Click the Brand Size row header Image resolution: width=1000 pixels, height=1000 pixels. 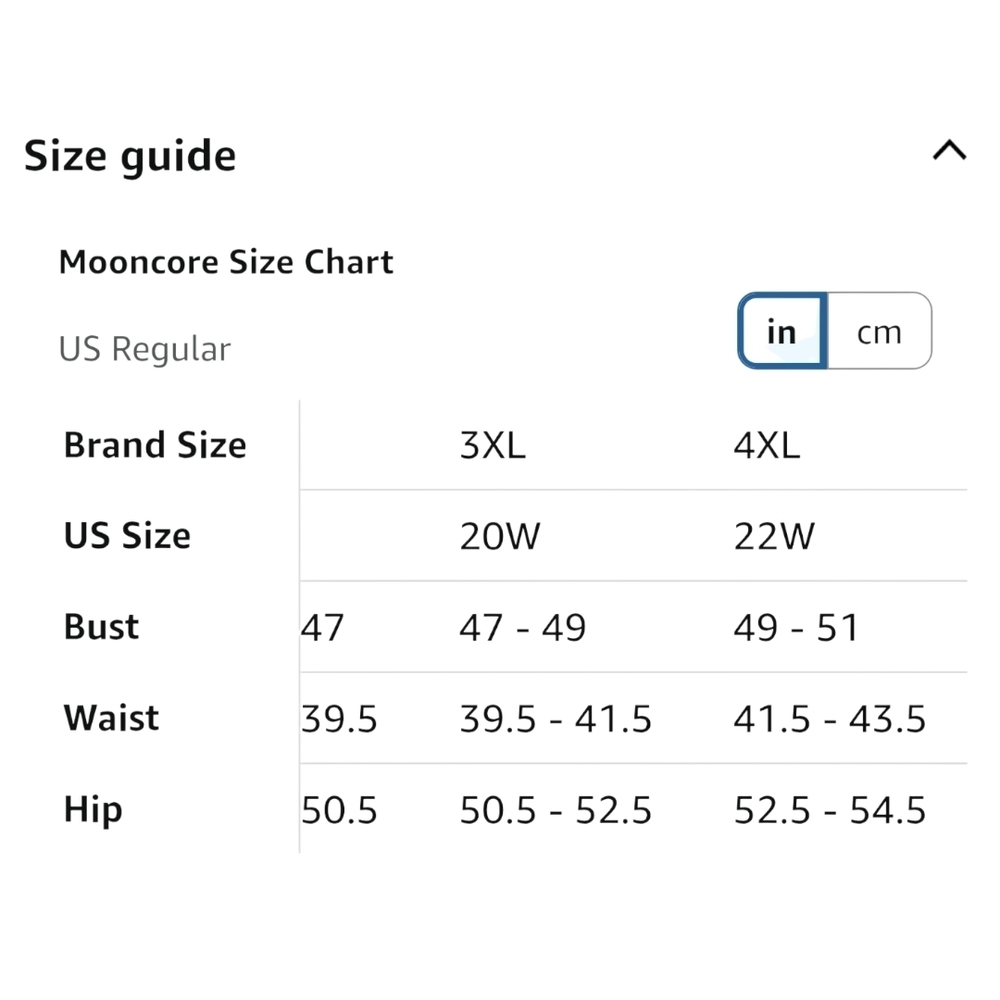[155, 445]
